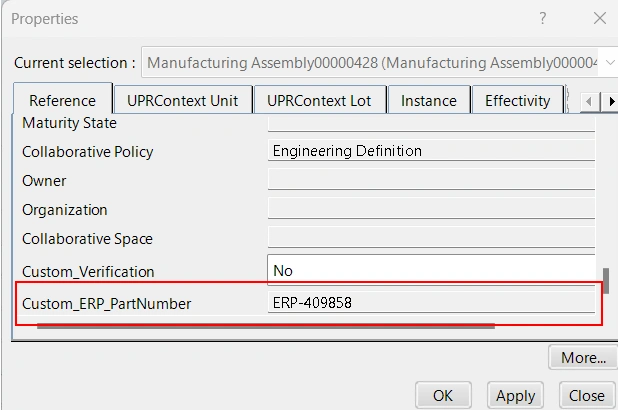
Task: Show the Effectivity tab
Action: pyautogui.click(x=517, y=101)
